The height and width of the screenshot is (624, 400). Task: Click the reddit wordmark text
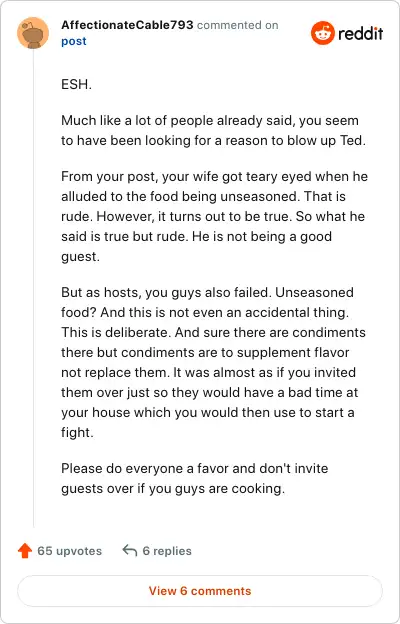tap(361, 33)
